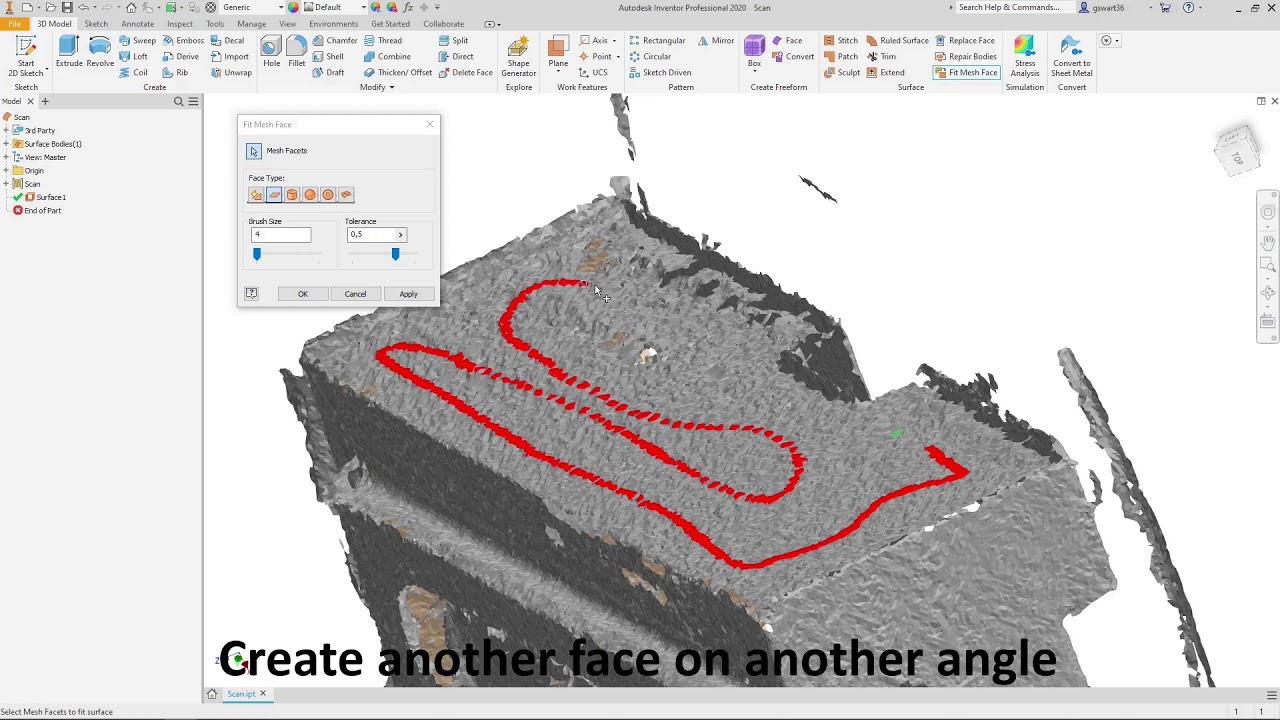Click the Patch surface tool
This screenshot has width=1280, height=720.
click(841, 57)
